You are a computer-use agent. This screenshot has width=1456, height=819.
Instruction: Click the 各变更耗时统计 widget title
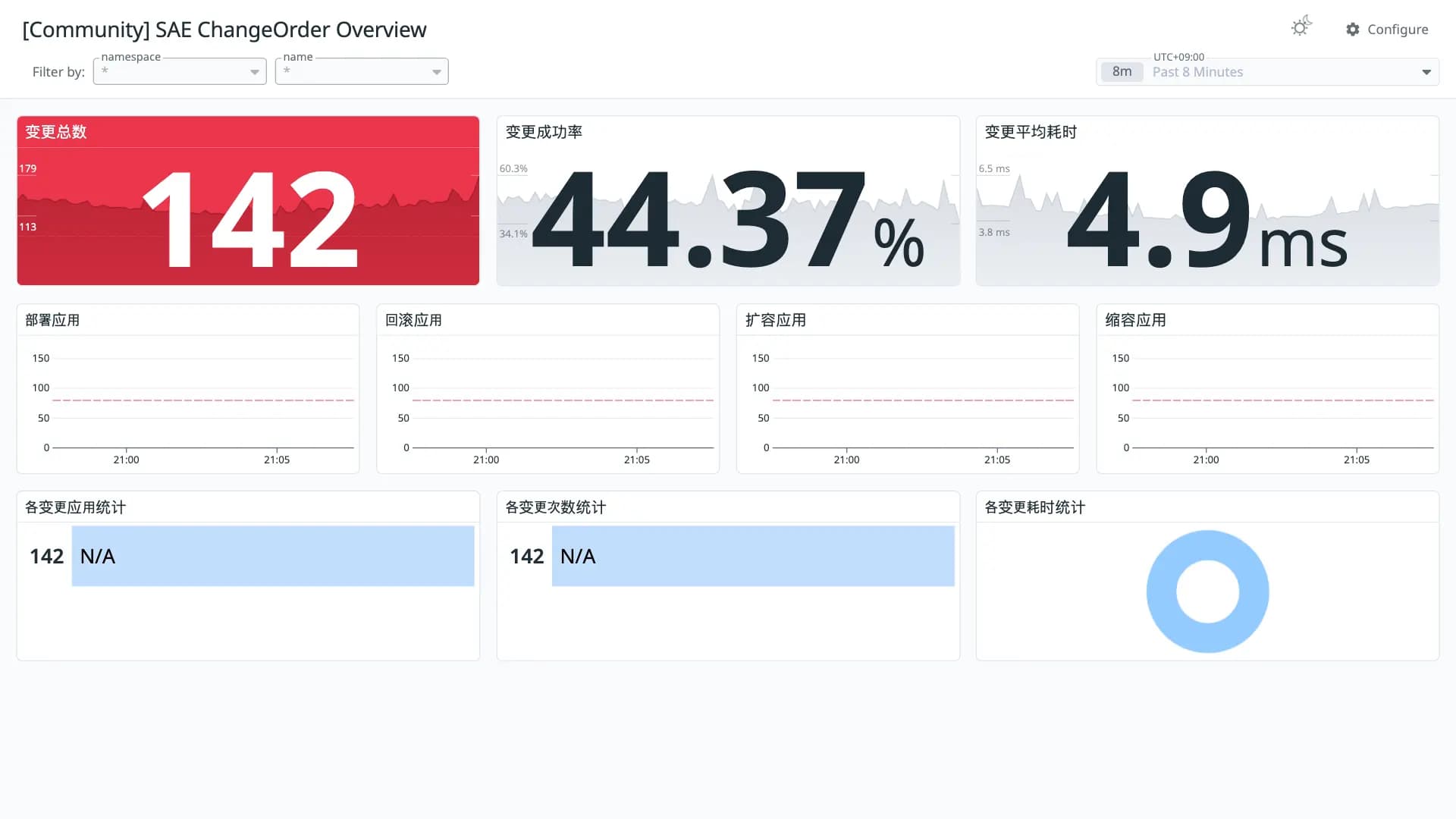pyautogui.click(x=1034, y=507)
